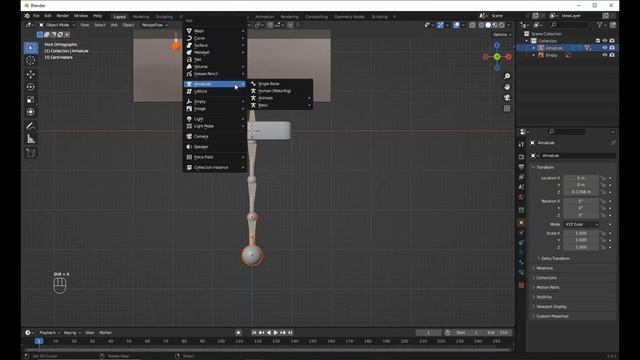Click the outliner filter funnel icon
Viewport: 640px width, 360px height.
pyautogui.click(x=600, y=25)
